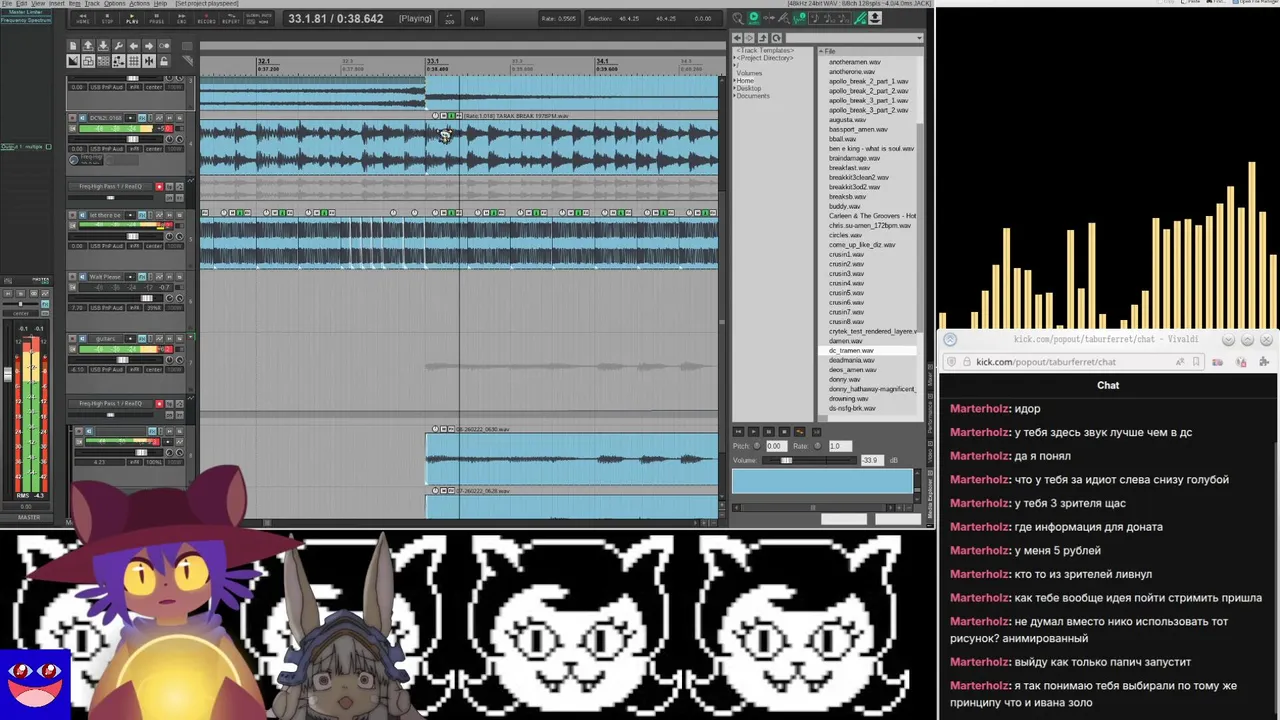The width and height of the screenshot is (1280, 720).
Task: Adjust the Media Explorer preview Volume slider
Action: tap(786, 460)
